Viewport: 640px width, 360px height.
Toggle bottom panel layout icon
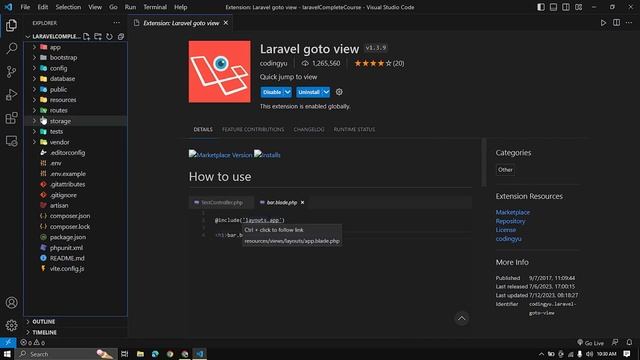[x=553, y=7]
